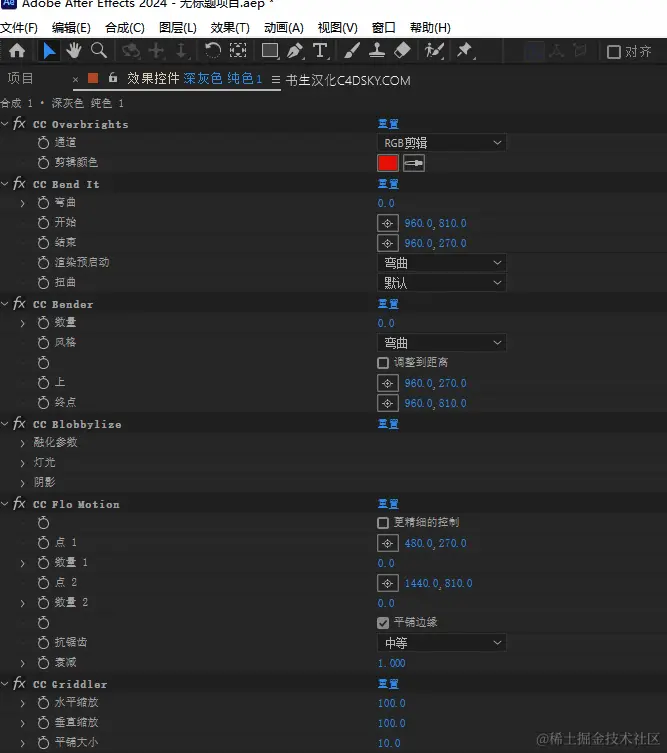Screen dimensions: 667x753
Task: Uncheck the 平铺边缘 checkbox
Action: pyautogui.click(x=383, y=623)
